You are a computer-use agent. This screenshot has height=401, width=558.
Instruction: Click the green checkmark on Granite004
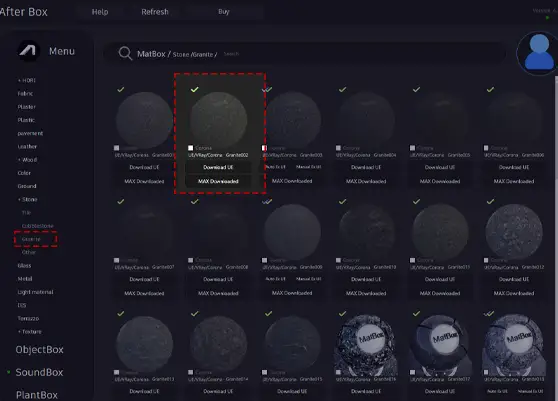click(342, 89)
